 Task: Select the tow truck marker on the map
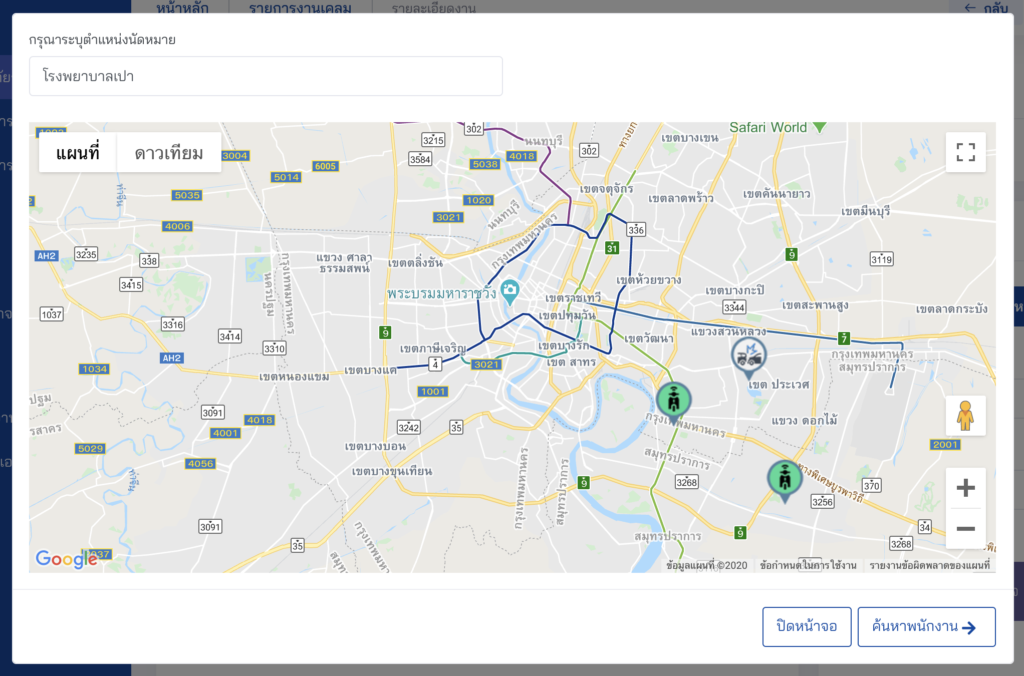tap(748, 357)
